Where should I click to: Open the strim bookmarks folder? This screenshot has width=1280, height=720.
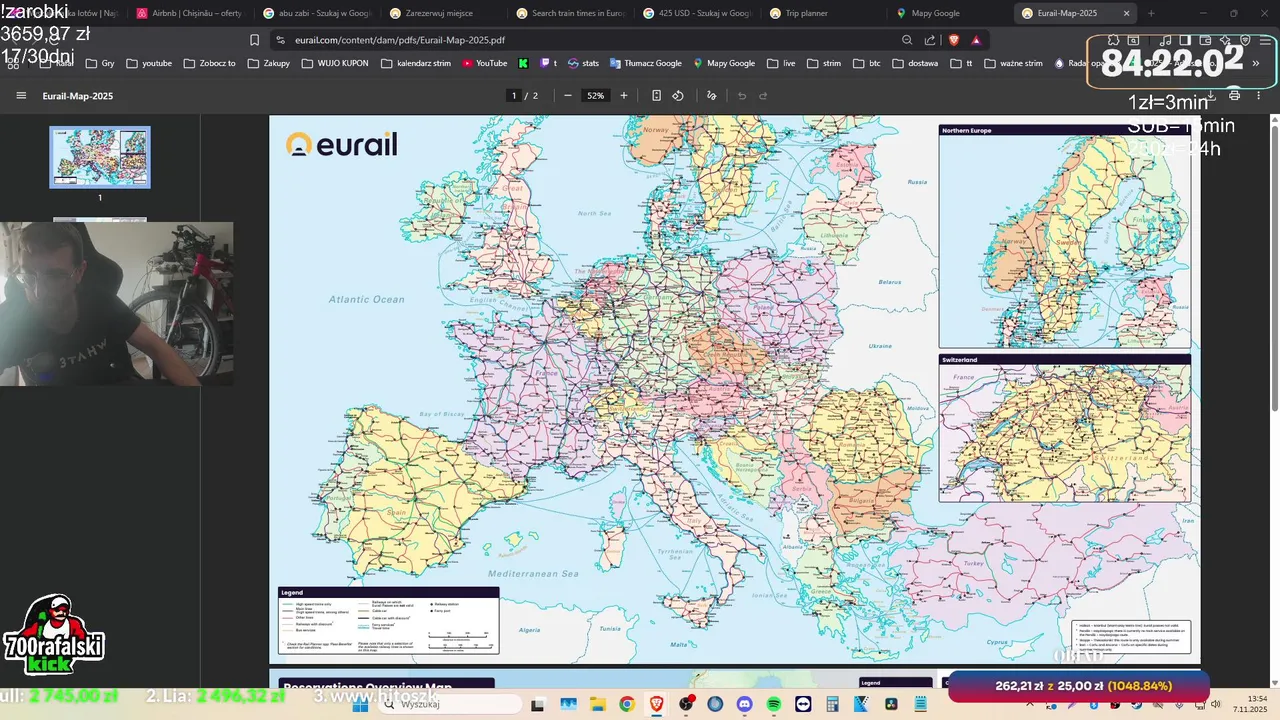click(824, 63)
